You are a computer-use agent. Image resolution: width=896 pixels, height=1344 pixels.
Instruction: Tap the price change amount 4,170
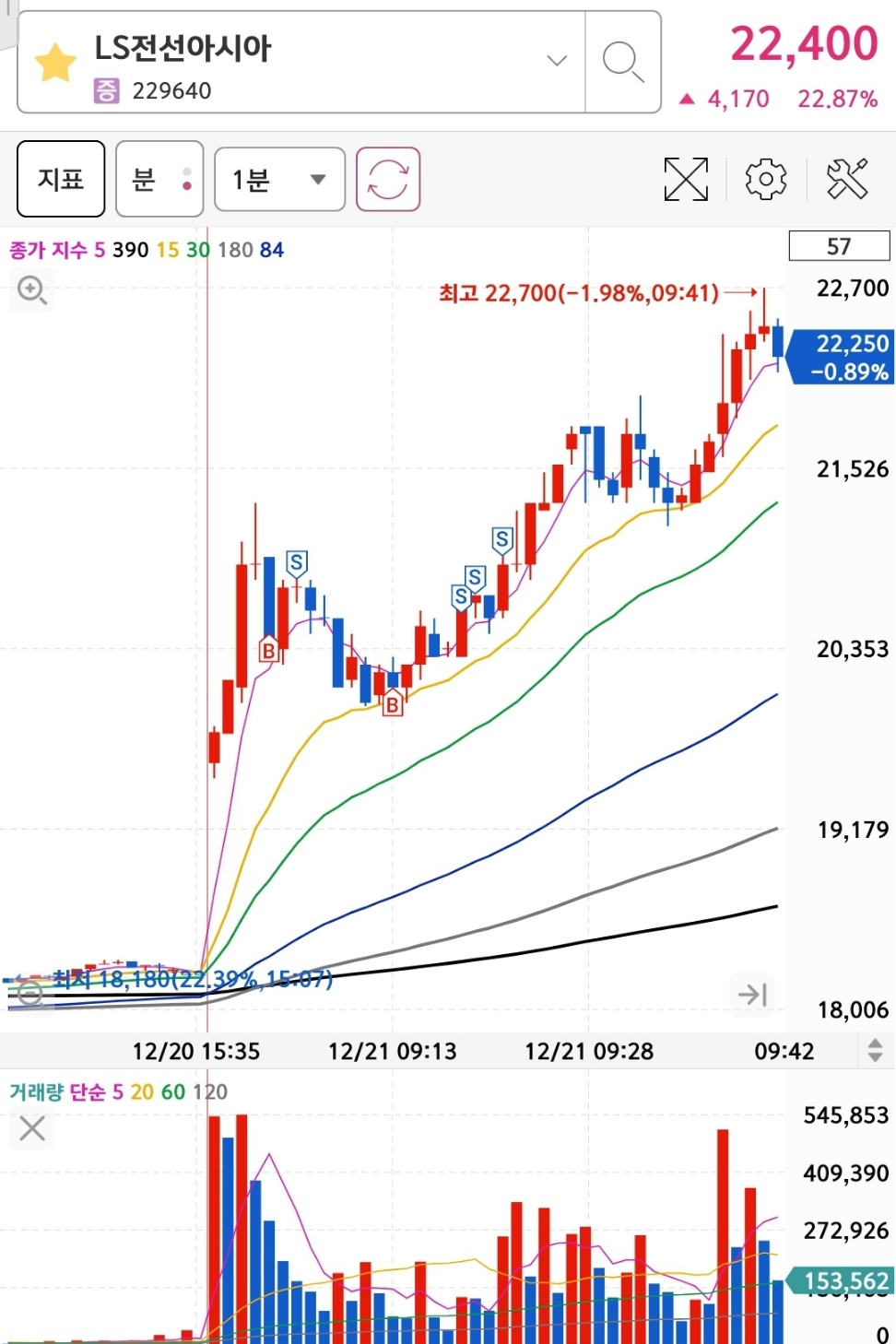click(x=737, y=99)
